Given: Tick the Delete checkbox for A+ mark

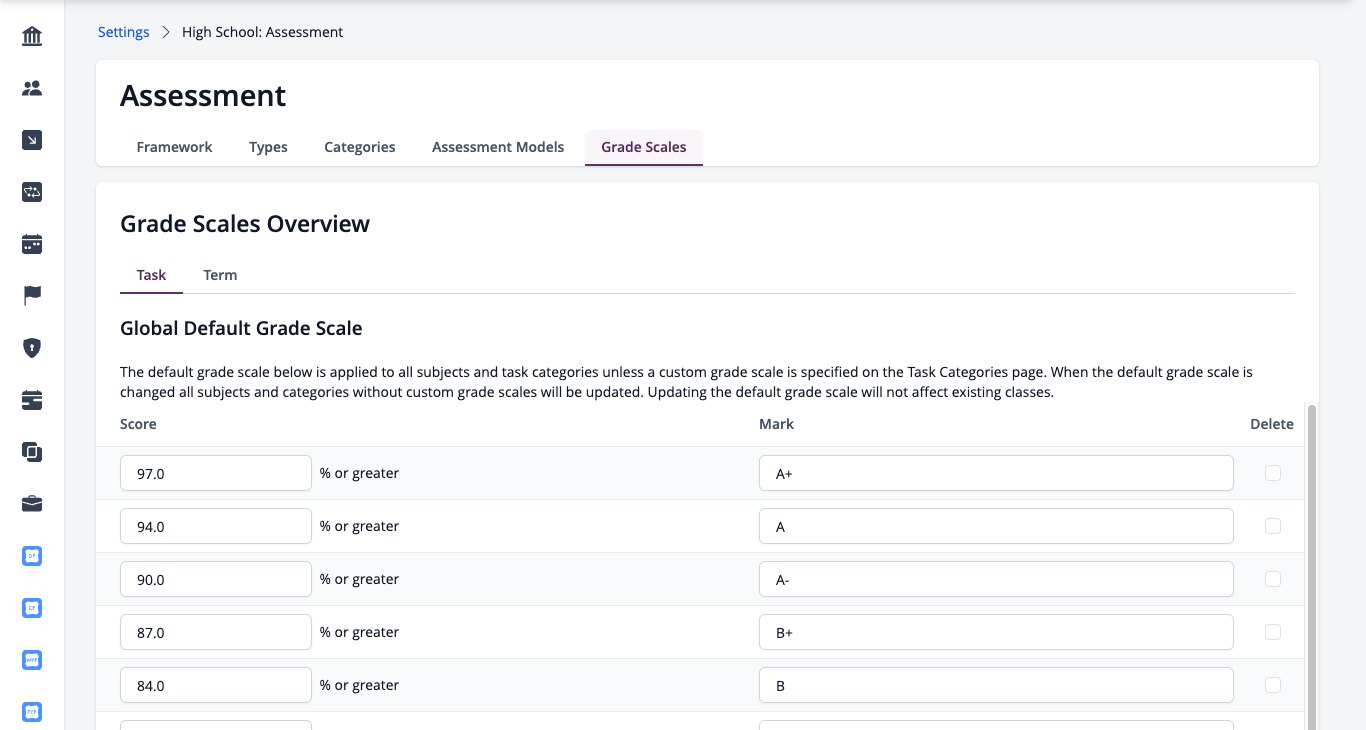Looking at the screenshot, I should pos(1272,473).
